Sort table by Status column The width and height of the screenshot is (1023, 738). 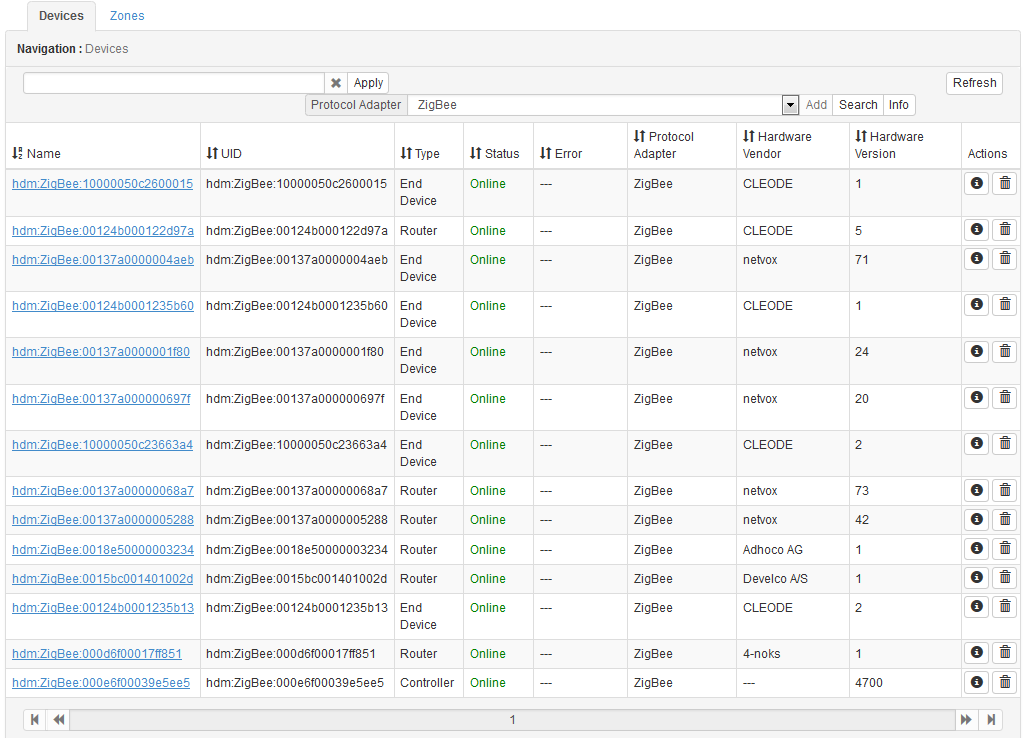pos(495,153)
